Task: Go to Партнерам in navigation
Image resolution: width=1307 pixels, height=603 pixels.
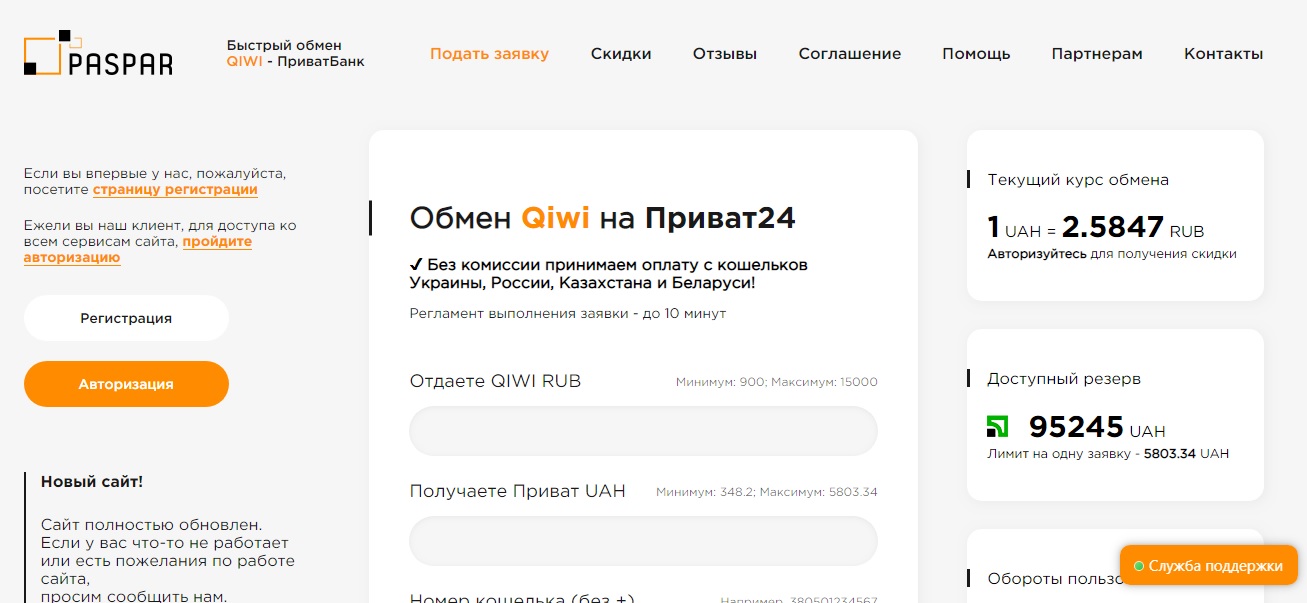Action: pos(1097,54)
